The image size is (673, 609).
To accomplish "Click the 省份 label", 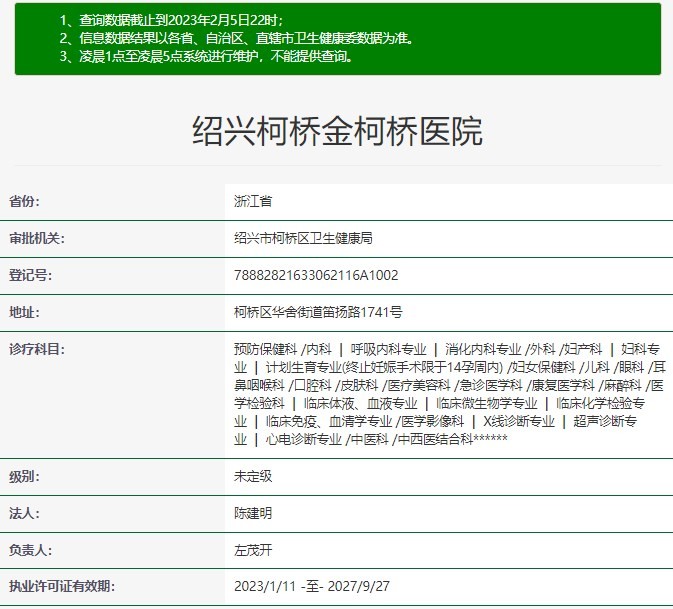I will (x=24, y=201).
